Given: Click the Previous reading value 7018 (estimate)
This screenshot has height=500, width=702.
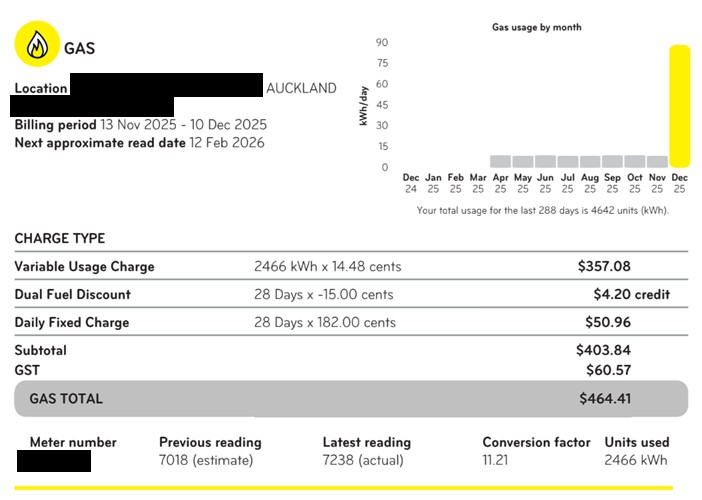Looking at the screenshot, I should 206,461.
